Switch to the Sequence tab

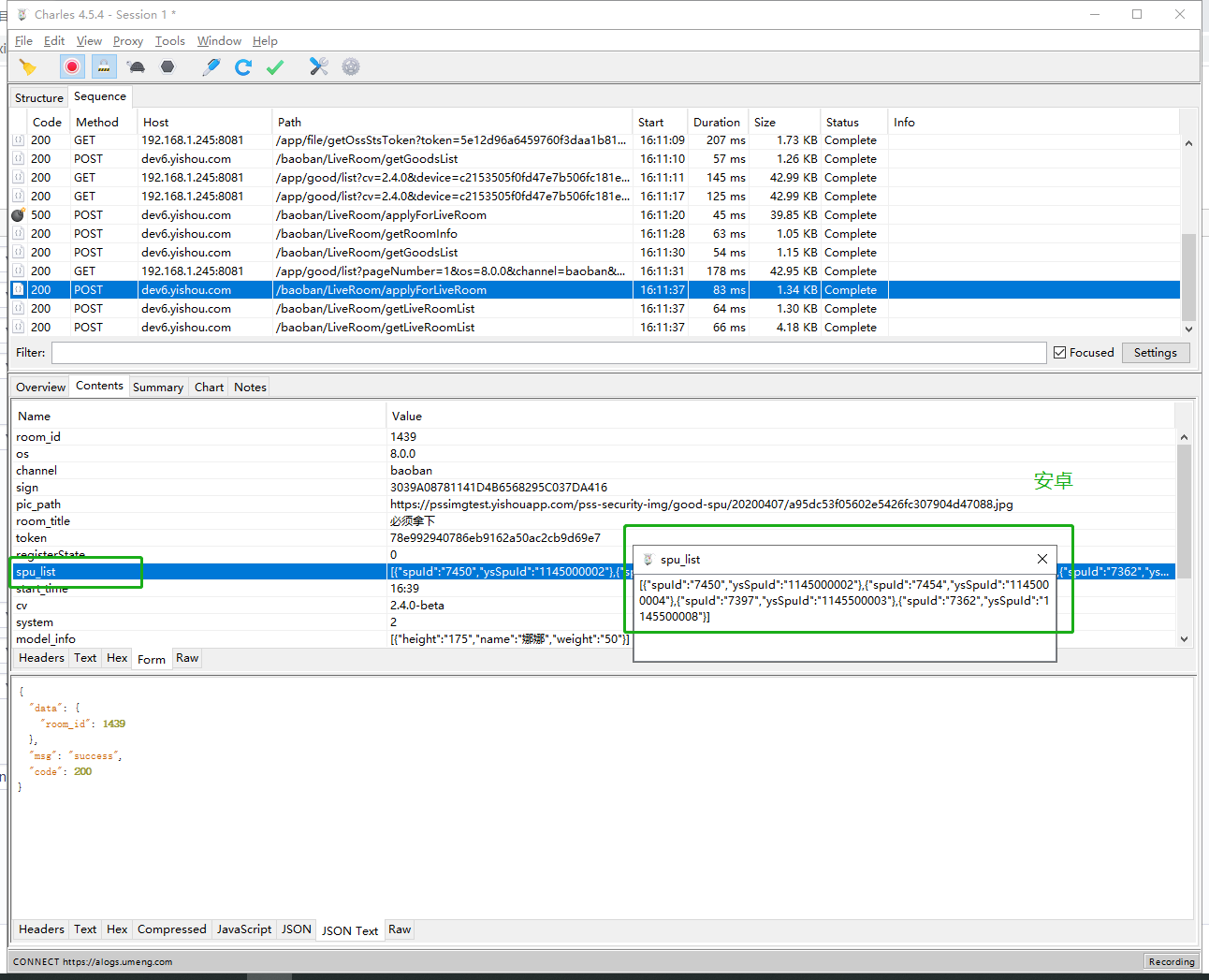[100, 96]
